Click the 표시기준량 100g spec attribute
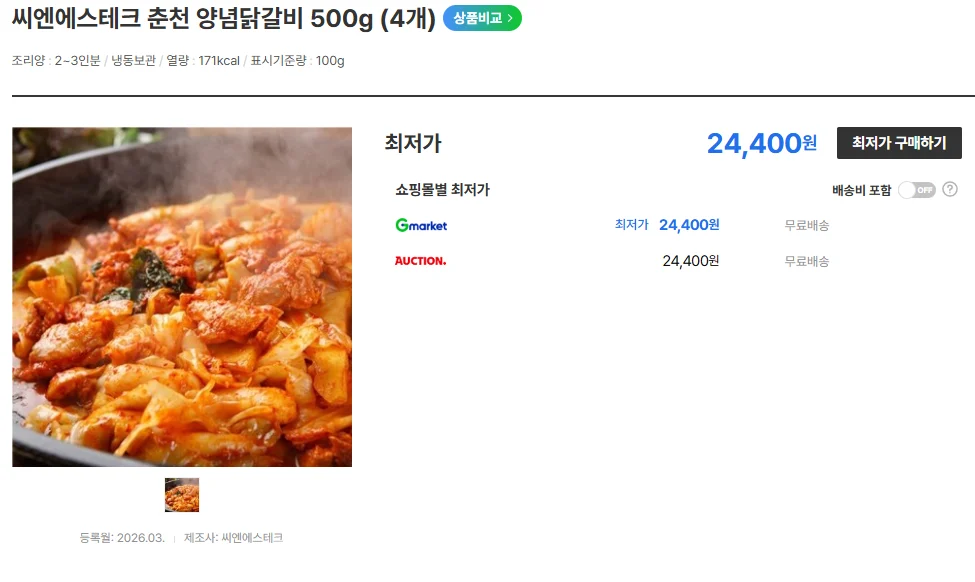Image resolution: width=975 pixels, height=582 pixels. tap(297, 61)
